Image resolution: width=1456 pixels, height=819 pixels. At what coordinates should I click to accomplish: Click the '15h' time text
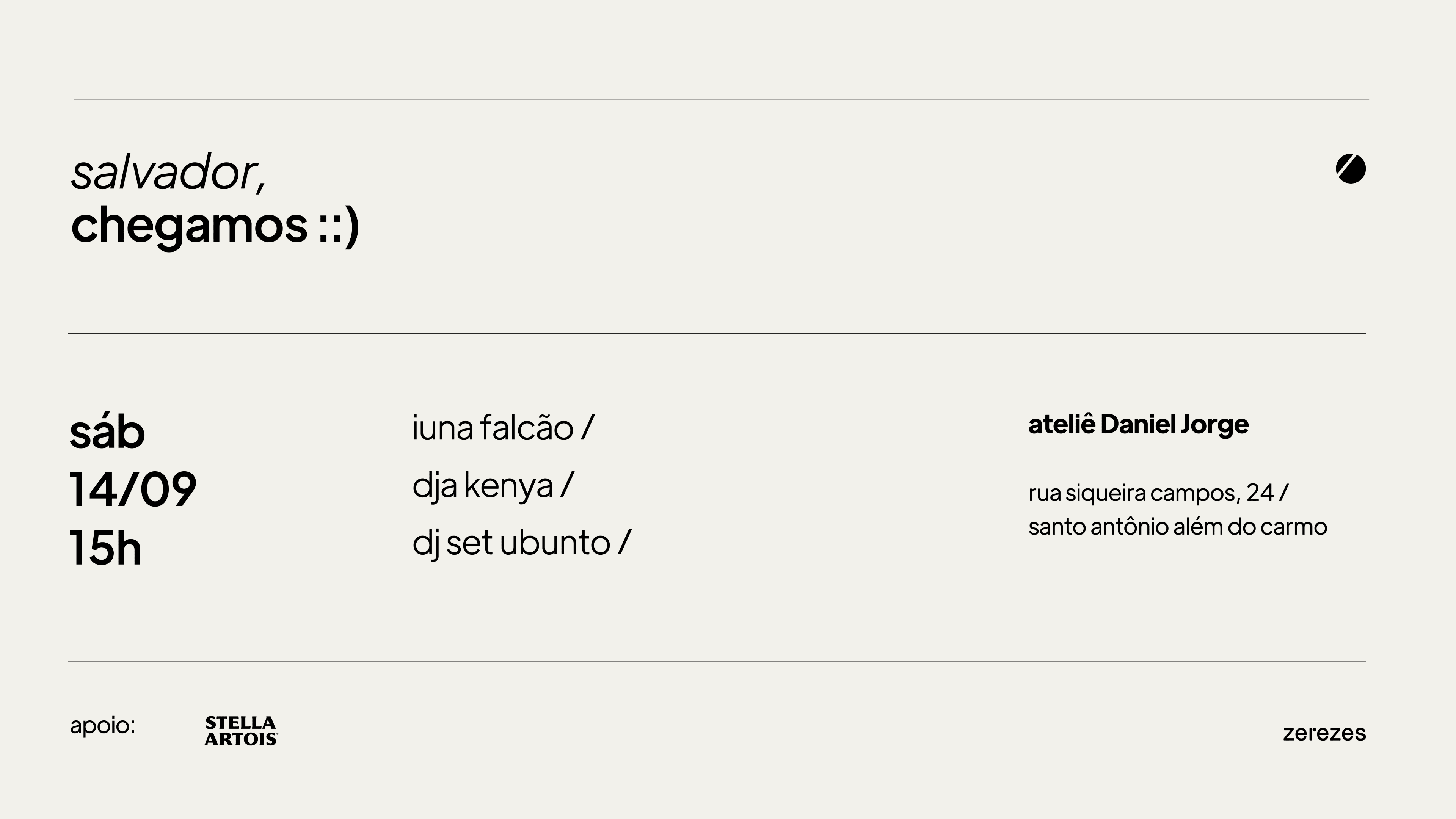[x=105, y=547]
